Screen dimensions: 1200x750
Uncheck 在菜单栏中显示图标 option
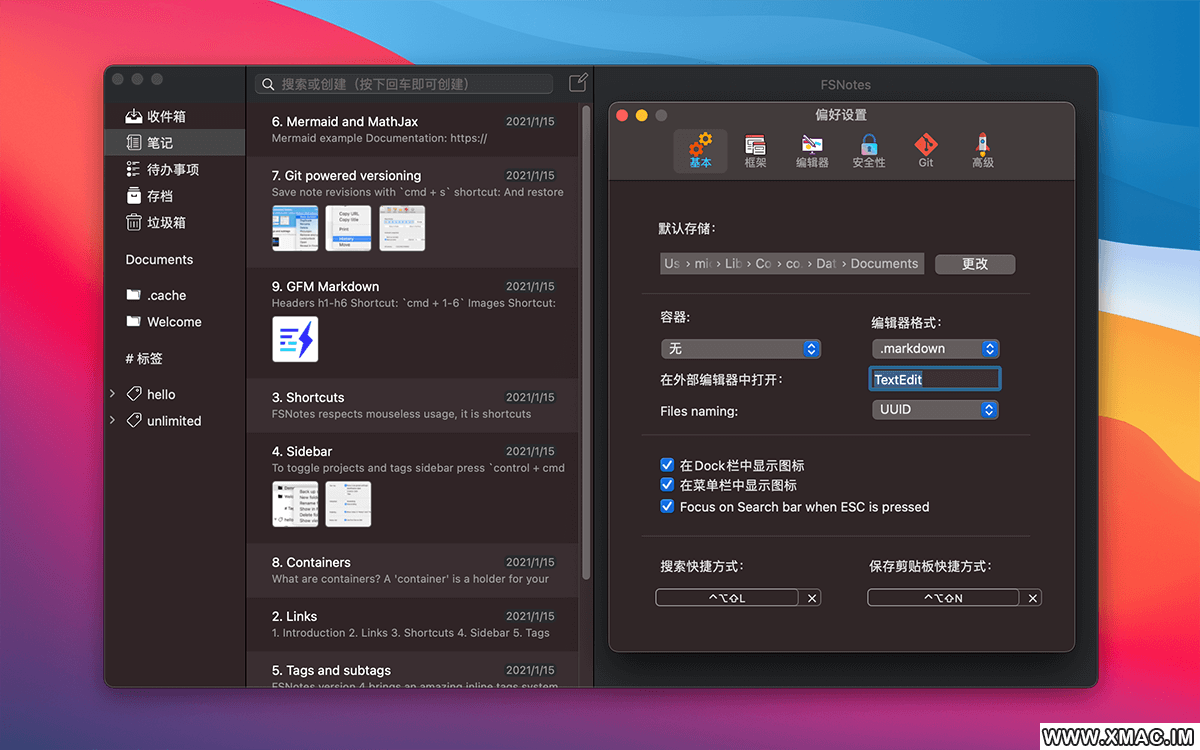[x=667, y=485]
